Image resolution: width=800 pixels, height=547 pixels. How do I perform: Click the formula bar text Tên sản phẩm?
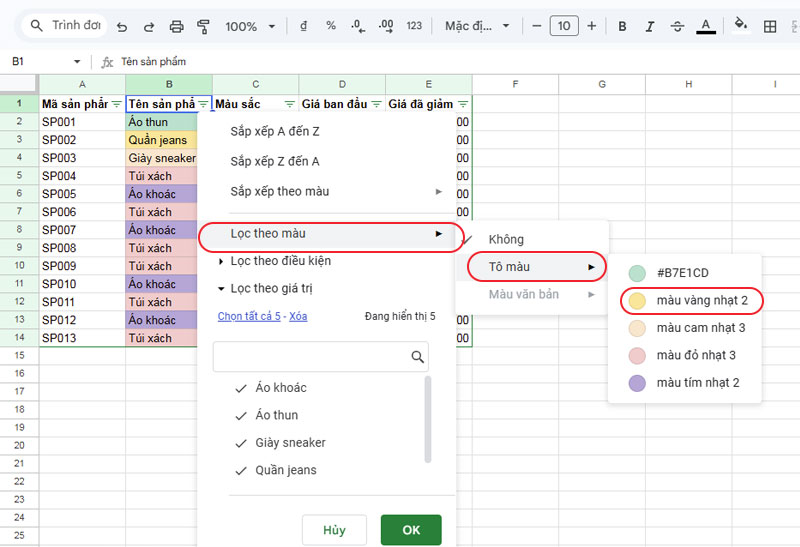pos(153,62)
